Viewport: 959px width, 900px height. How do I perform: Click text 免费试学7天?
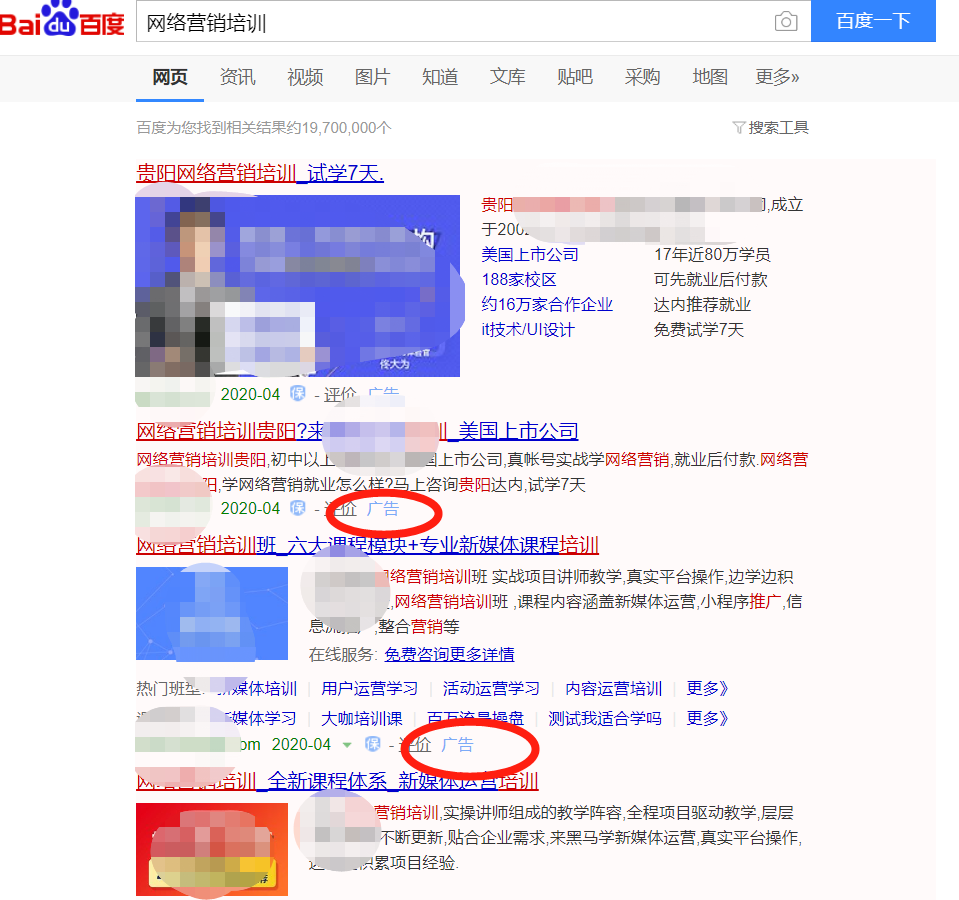click(698, 330)
